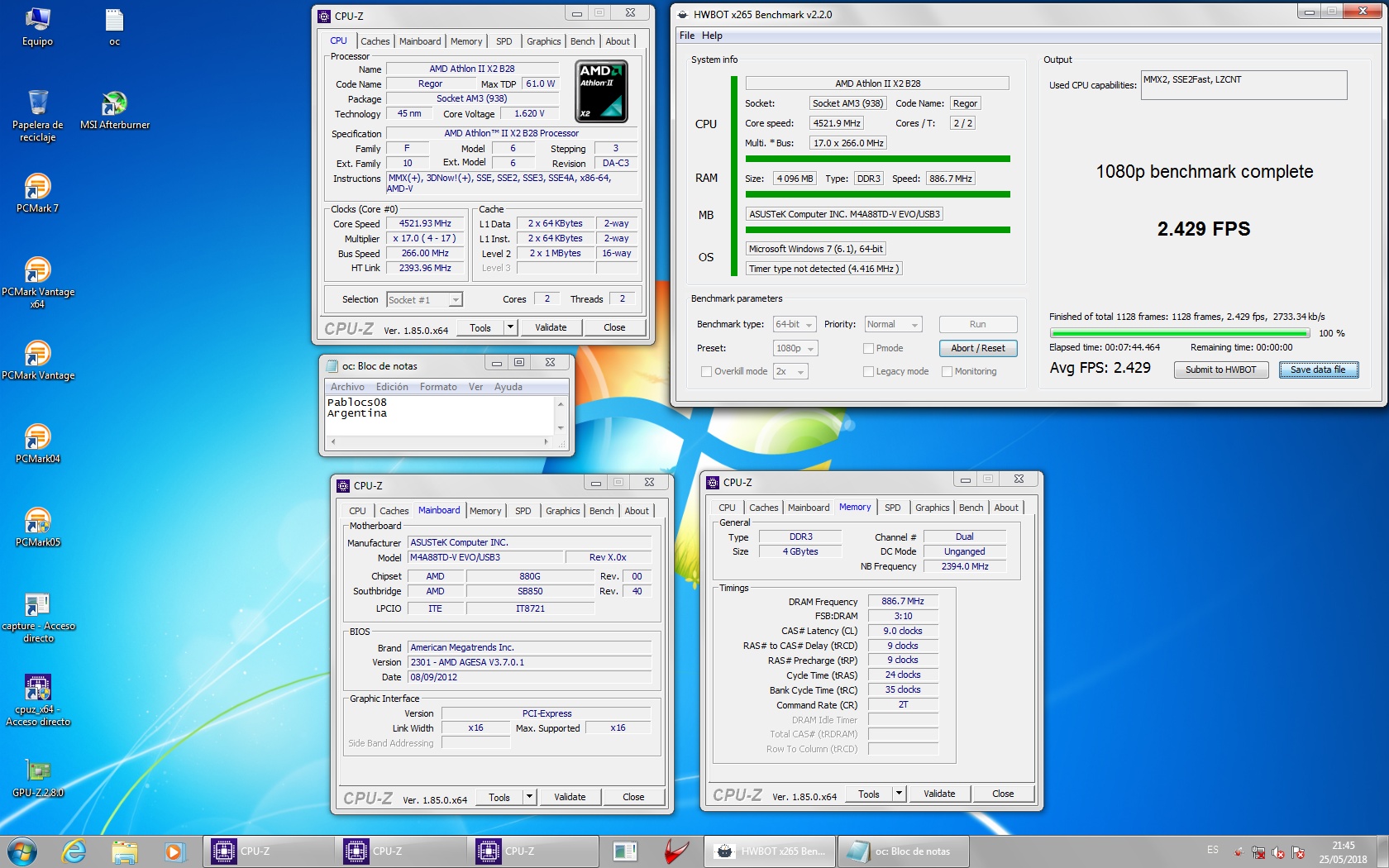Open the taskbar clock showing 21:45
1389x868 pixels.
tap(1343, 852)
